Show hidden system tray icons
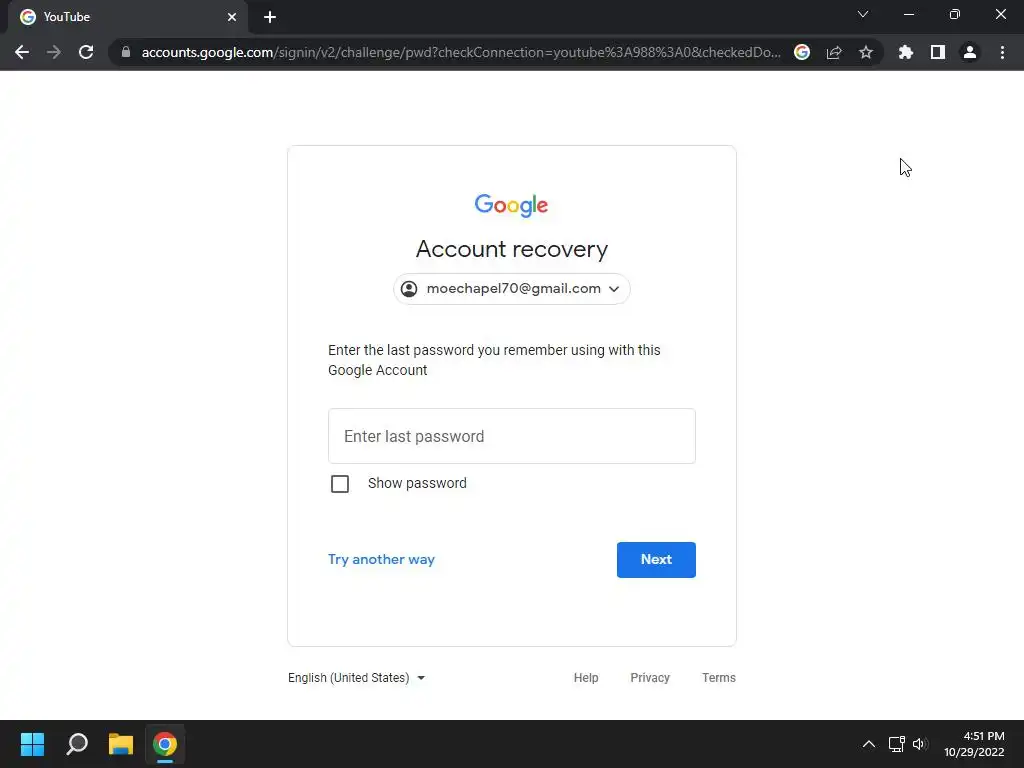The image size is (1024, 768). pyautogui.click(x=869, y=744)
